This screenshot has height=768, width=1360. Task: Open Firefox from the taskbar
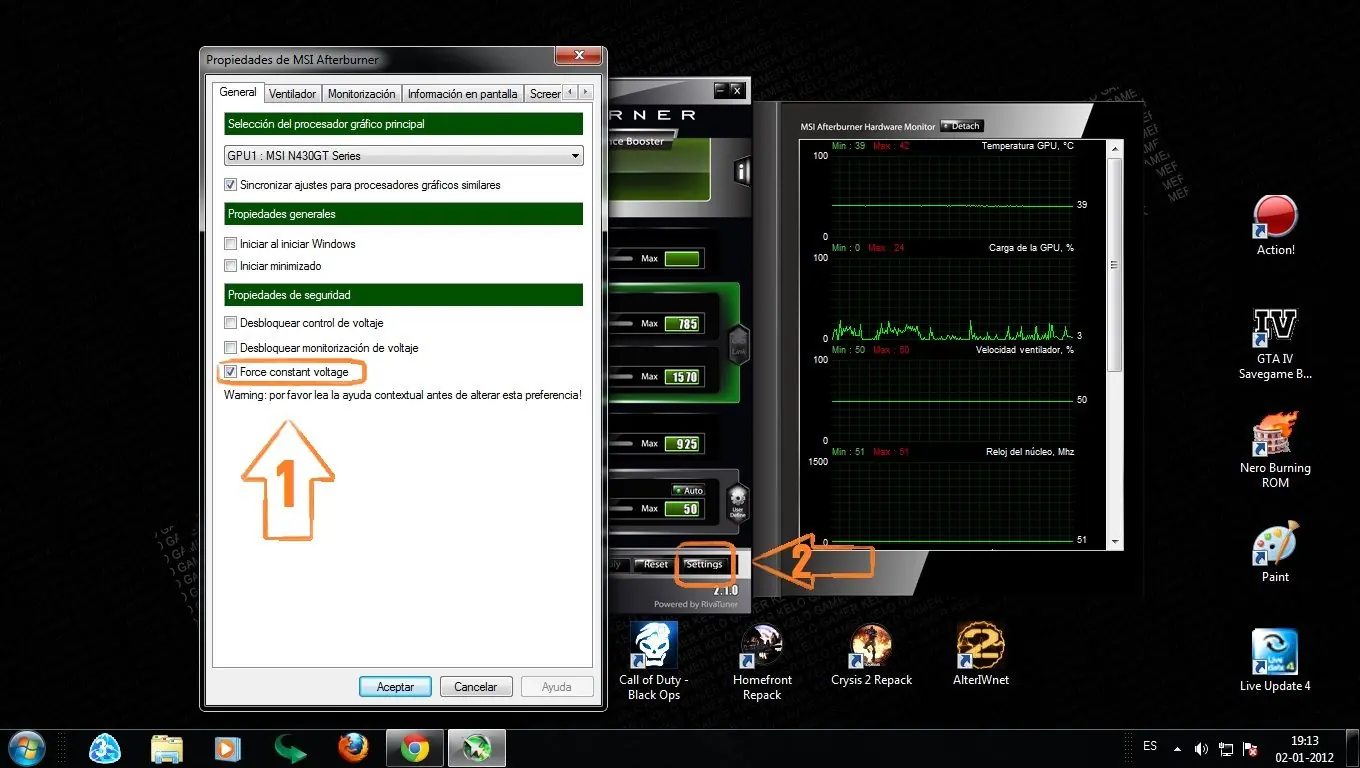coord(353,748)
